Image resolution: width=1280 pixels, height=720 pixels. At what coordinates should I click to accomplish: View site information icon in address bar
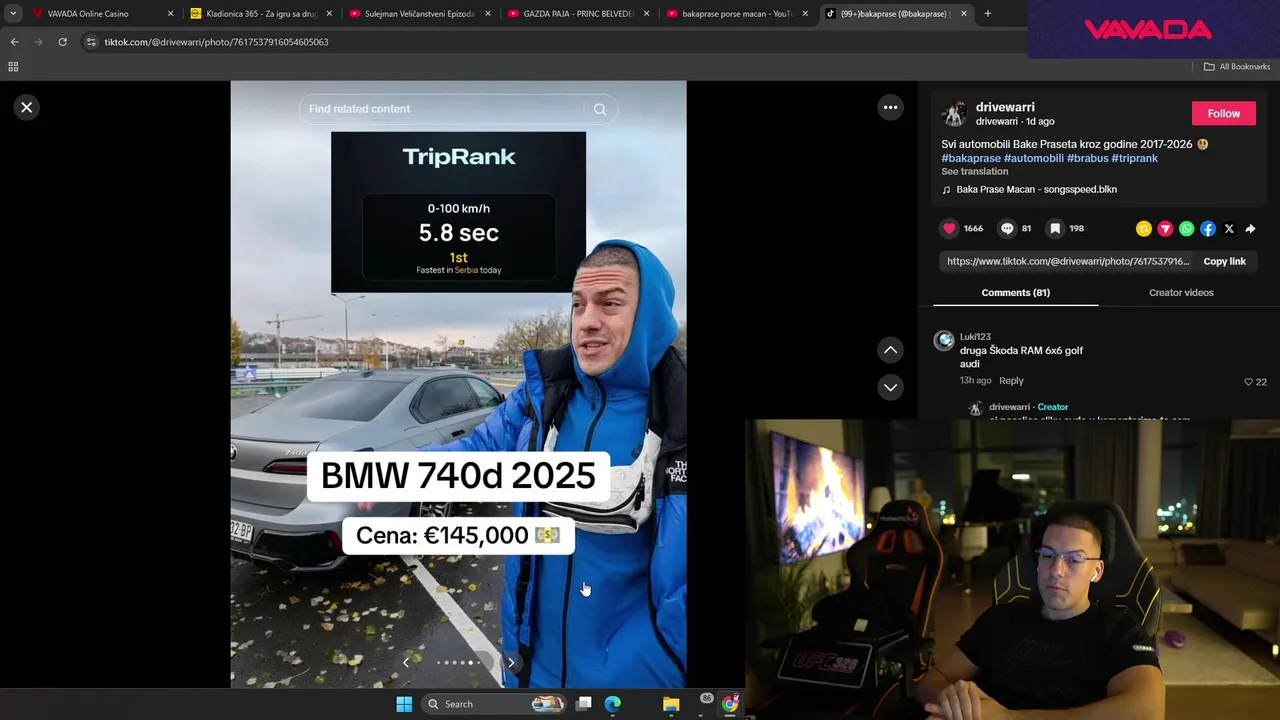92,42
